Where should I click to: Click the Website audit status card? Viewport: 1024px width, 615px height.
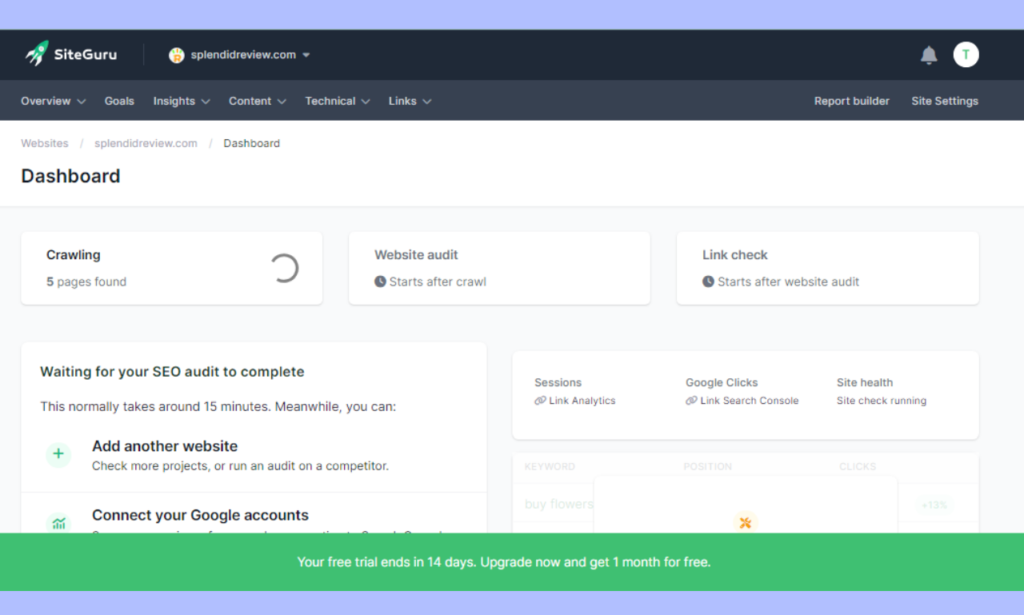click(500, 268)
